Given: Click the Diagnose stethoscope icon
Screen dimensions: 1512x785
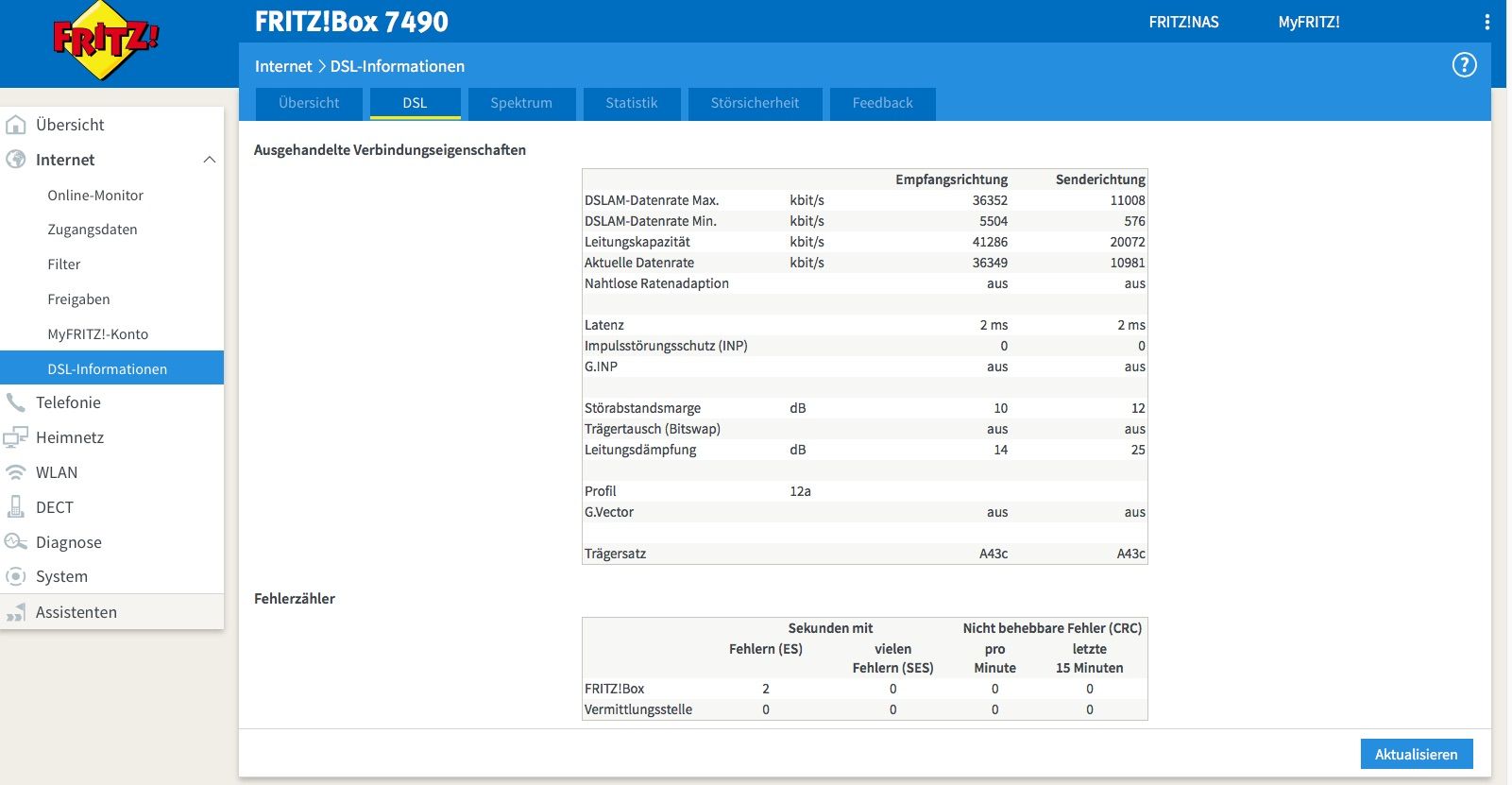Looking at the screenshot, I should 16,542.
